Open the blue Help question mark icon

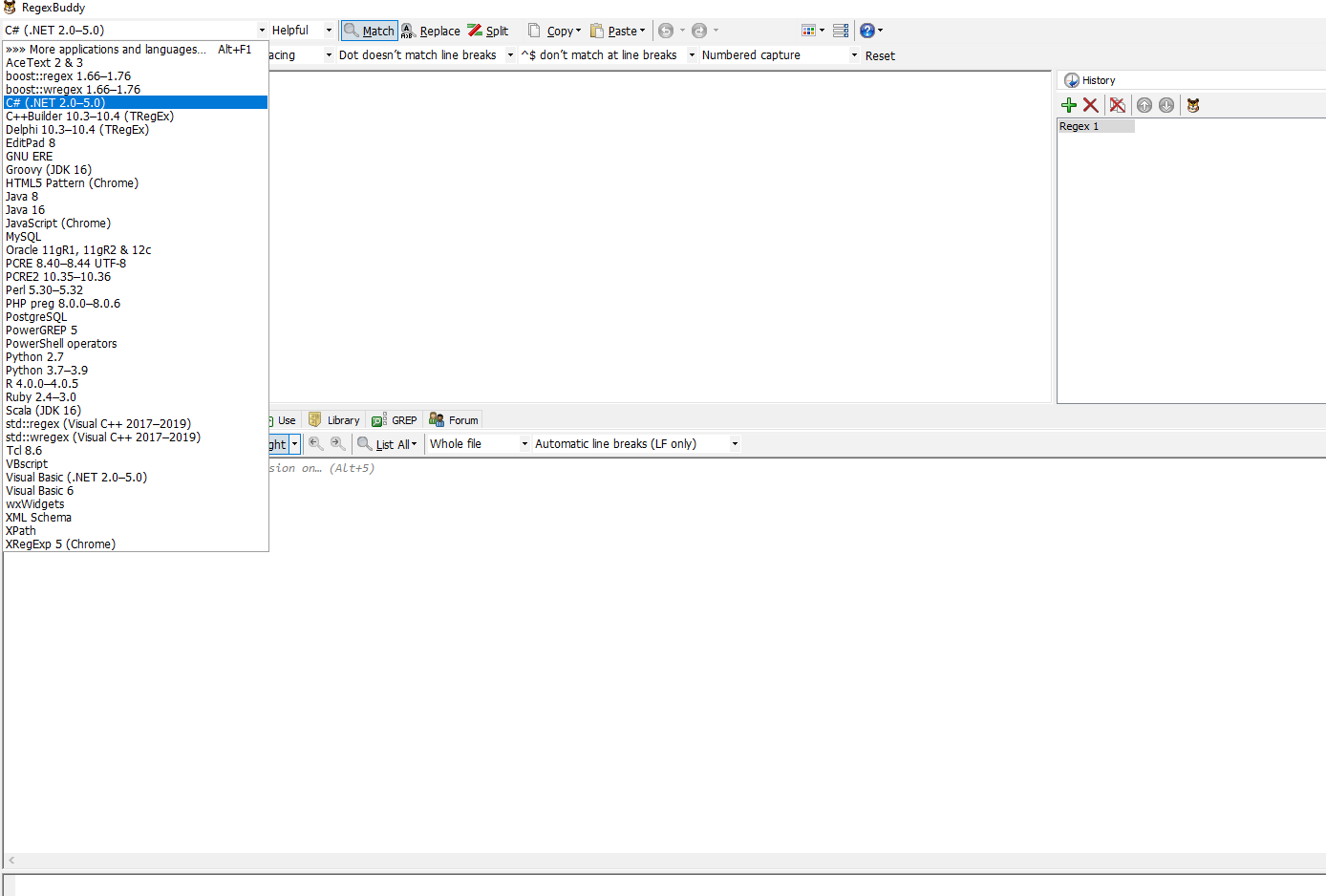point(869,31)
